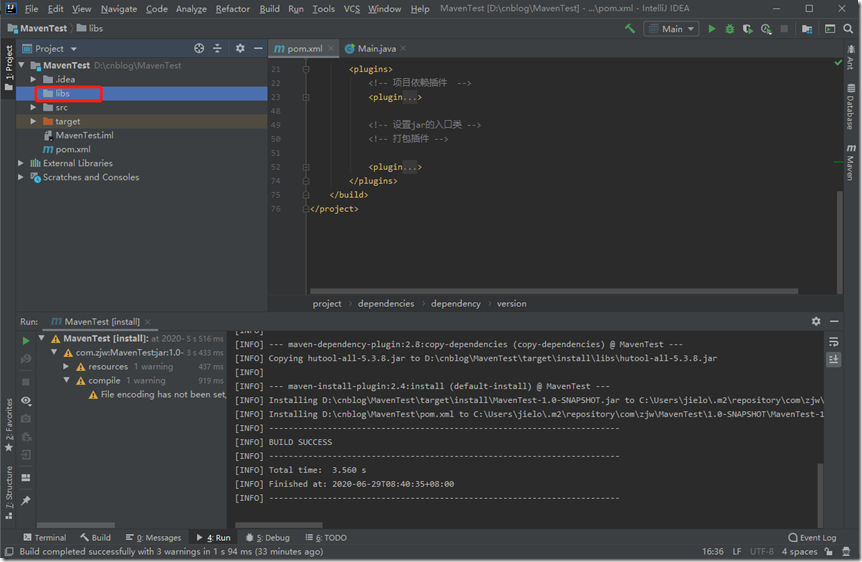Open Project panel settings gear
Screen dimensions: 862x562
coord(240,48)
